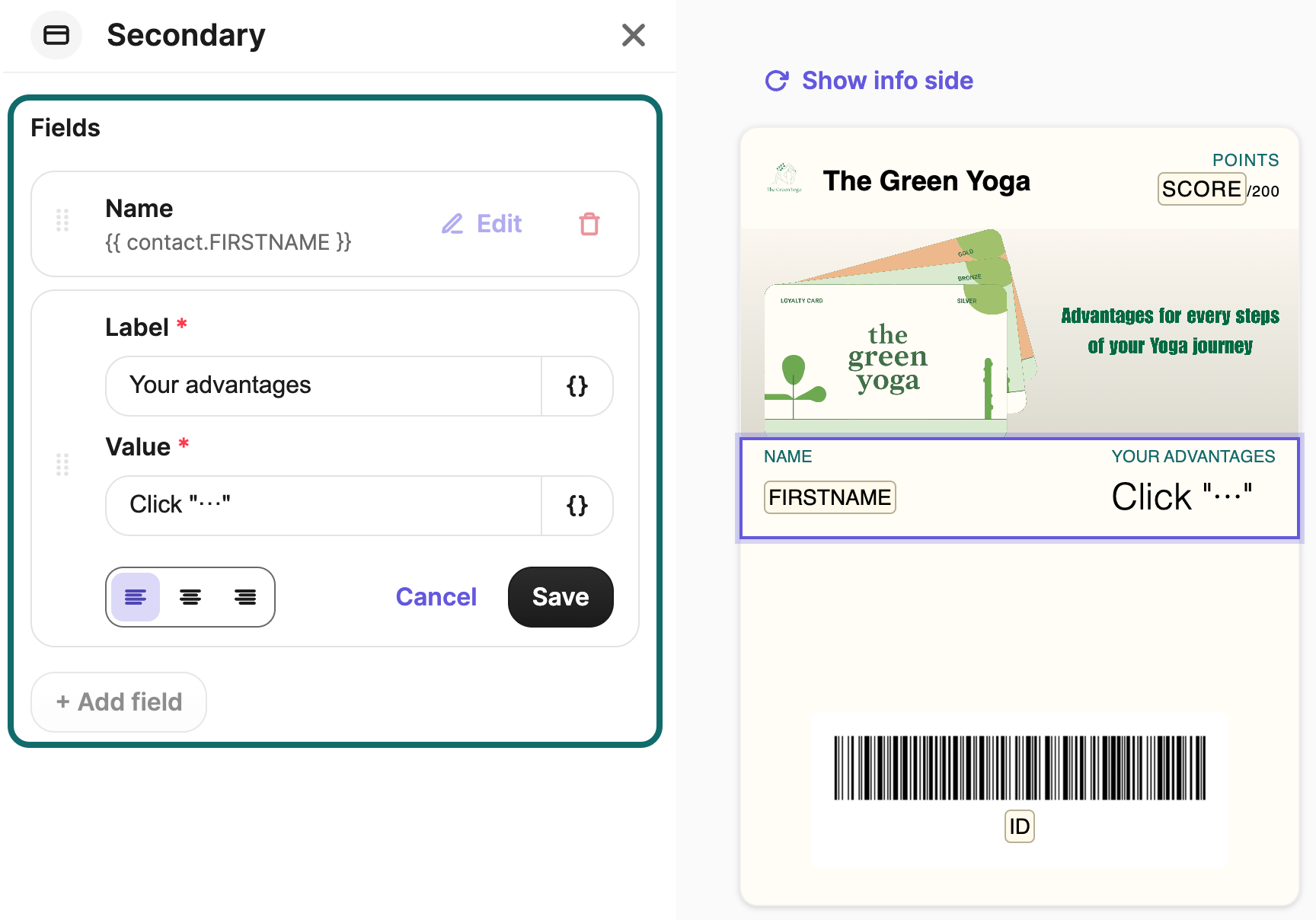
Task: Click the Secondary card section icon
Action: click(x=56, y=35)
